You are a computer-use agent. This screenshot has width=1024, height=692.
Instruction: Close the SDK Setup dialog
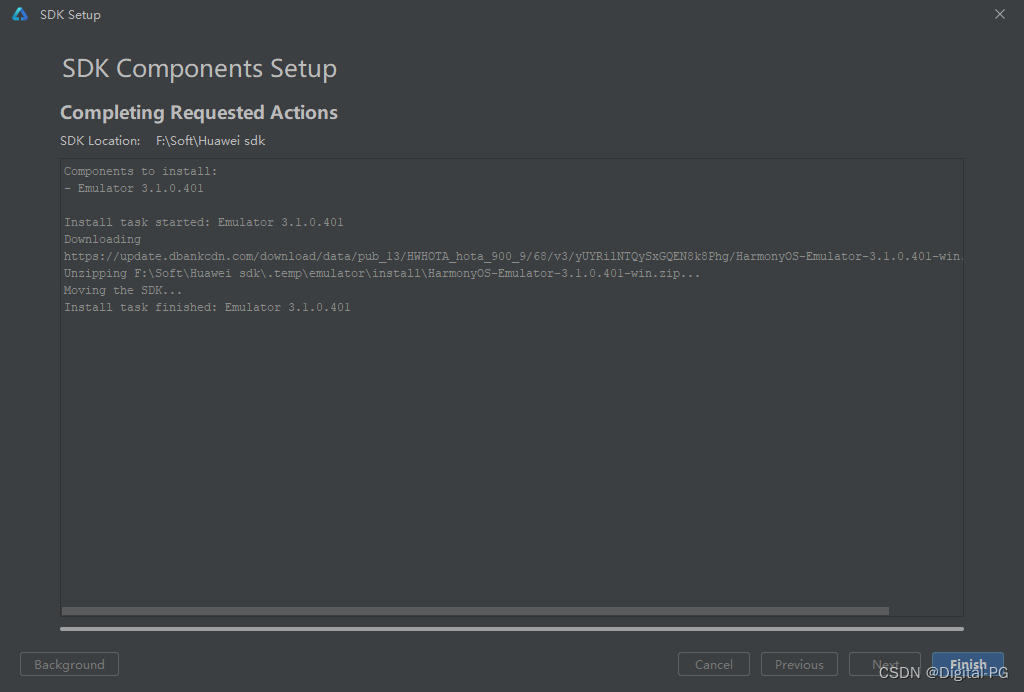[999, 14]
